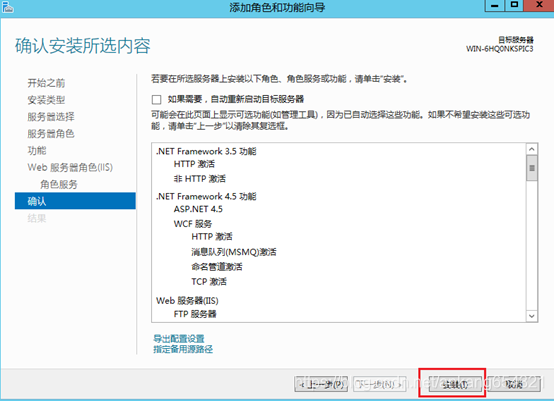Image resolution: width=554 pixels, height=401 pixels.
Task: Select 开始之前 step in the sidebar
Action: point(46,83)
